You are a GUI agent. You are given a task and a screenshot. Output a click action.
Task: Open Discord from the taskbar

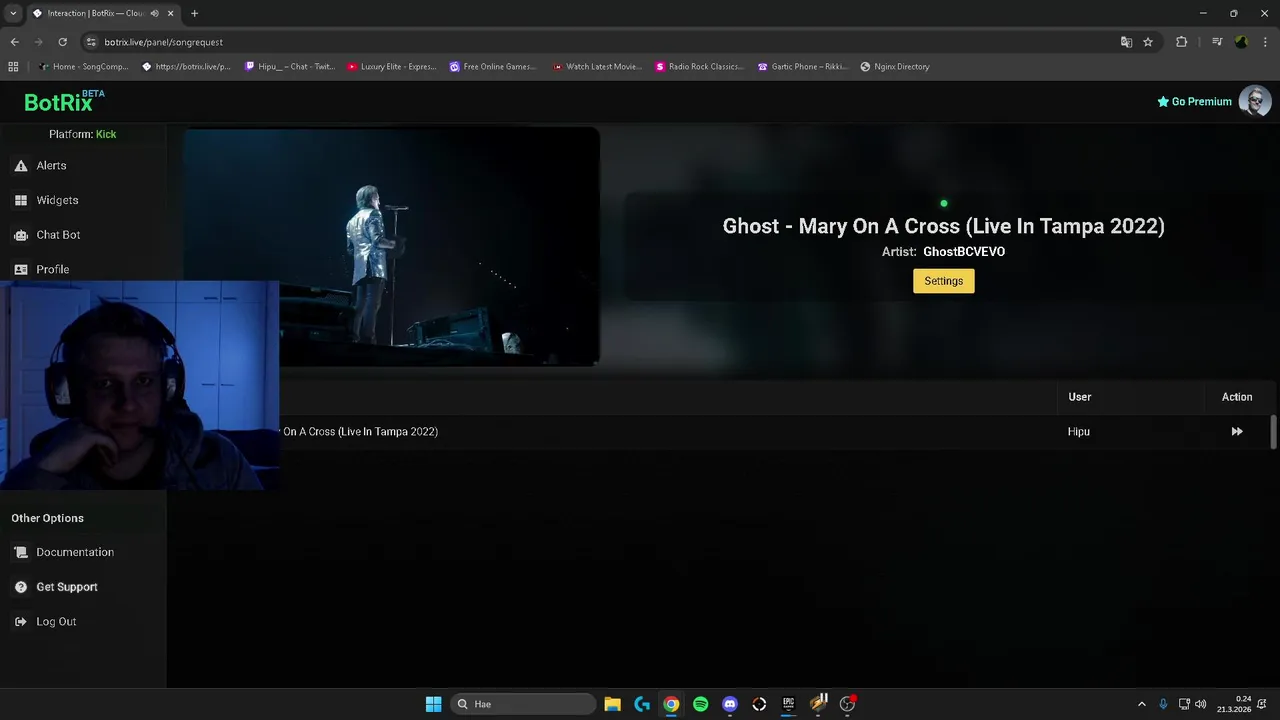[730, 704]
